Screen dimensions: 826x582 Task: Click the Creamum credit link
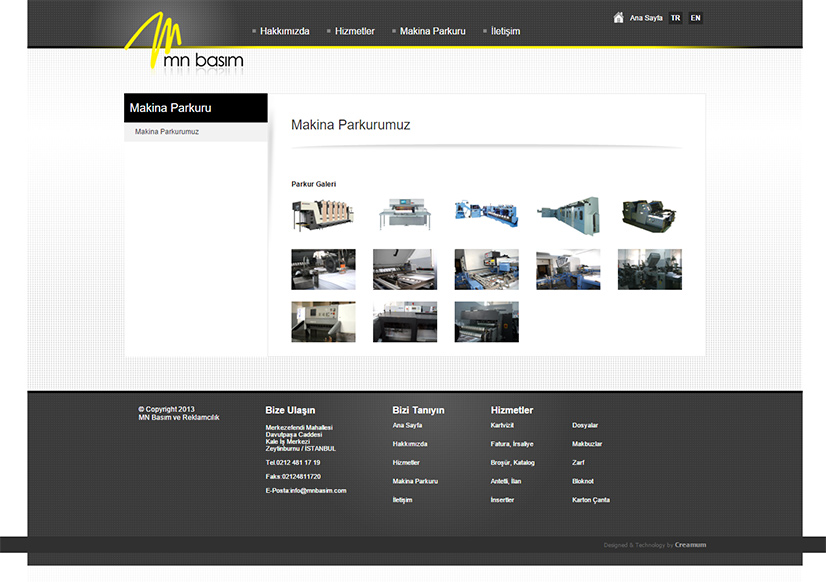click(690, 545)
